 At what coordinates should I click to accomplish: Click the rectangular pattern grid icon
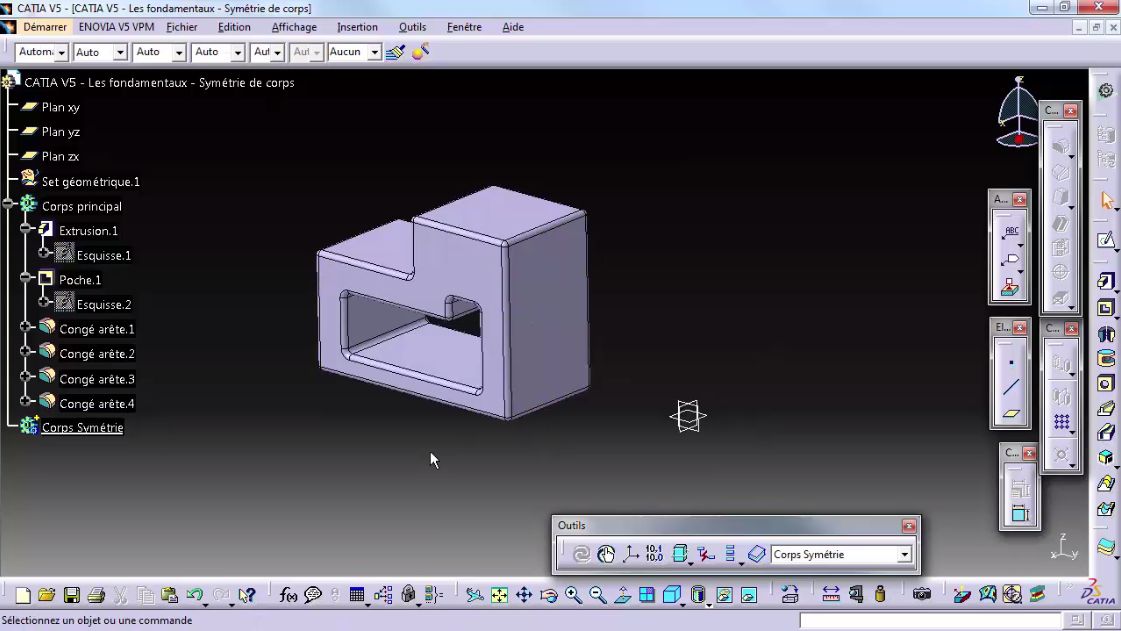click(x=1062, y=422)
